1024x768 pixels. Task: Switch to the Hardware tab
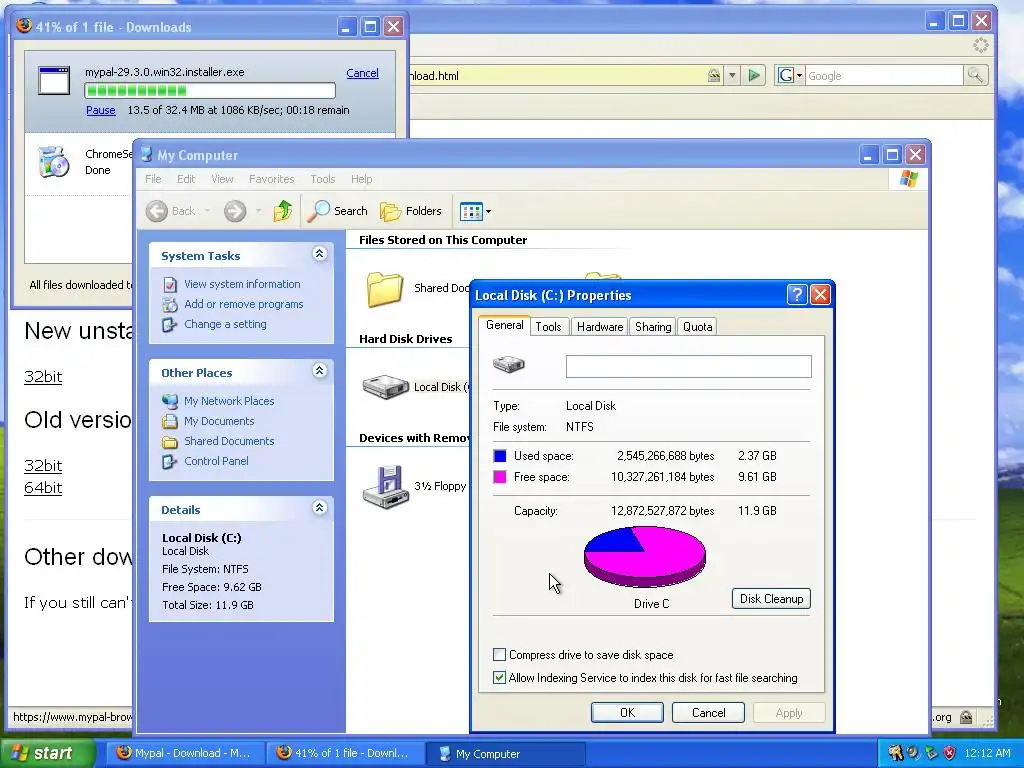600,327
